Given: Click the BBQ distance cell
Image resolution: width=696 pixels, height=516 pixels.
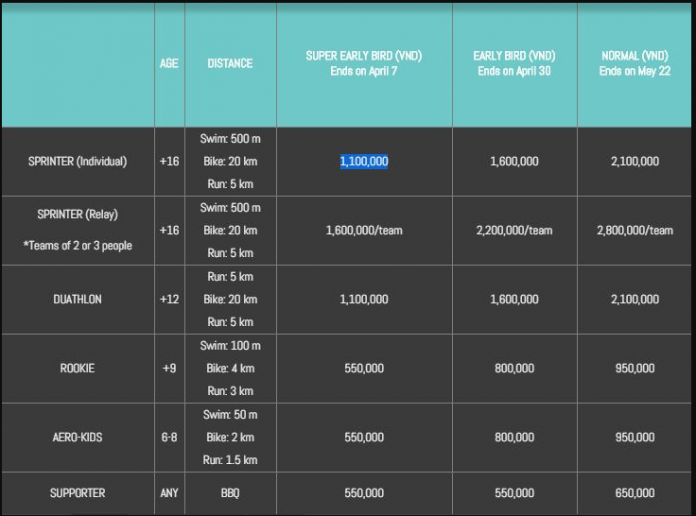Looking at the screenshot, I should [x=230, y=493].
